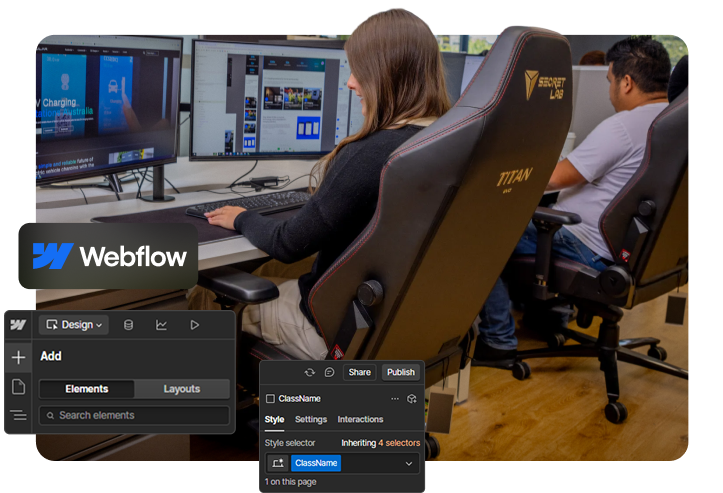The width and height of the screenshot is (723, 493).
Task: Click the sync refresh icon
Action: [310, 372]
